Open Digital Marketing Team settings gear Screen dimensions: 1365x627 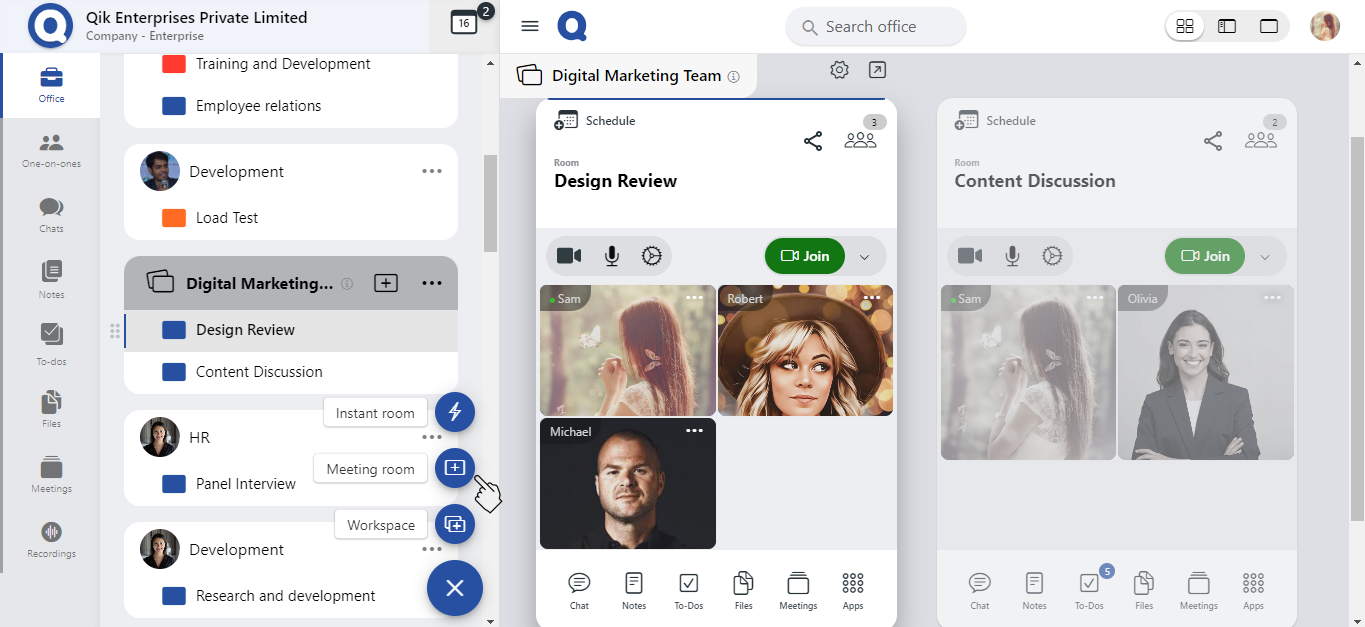(839, 70)
